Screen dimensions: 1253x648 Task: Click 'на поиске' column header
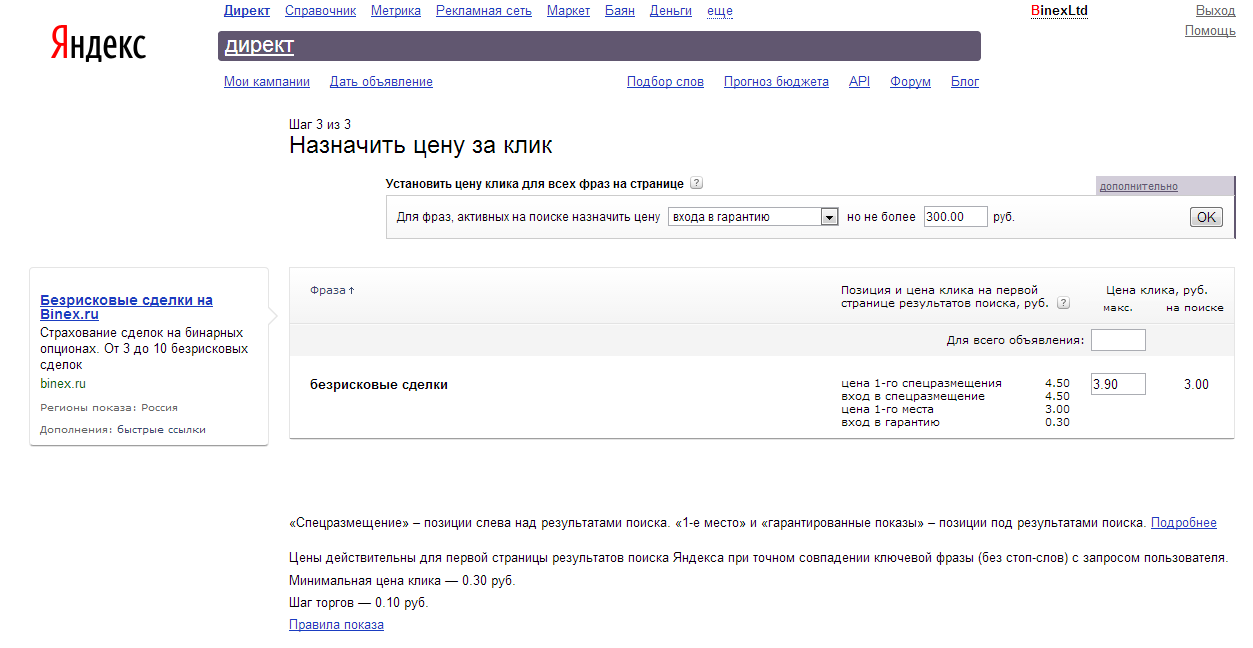pos(1195,308)
